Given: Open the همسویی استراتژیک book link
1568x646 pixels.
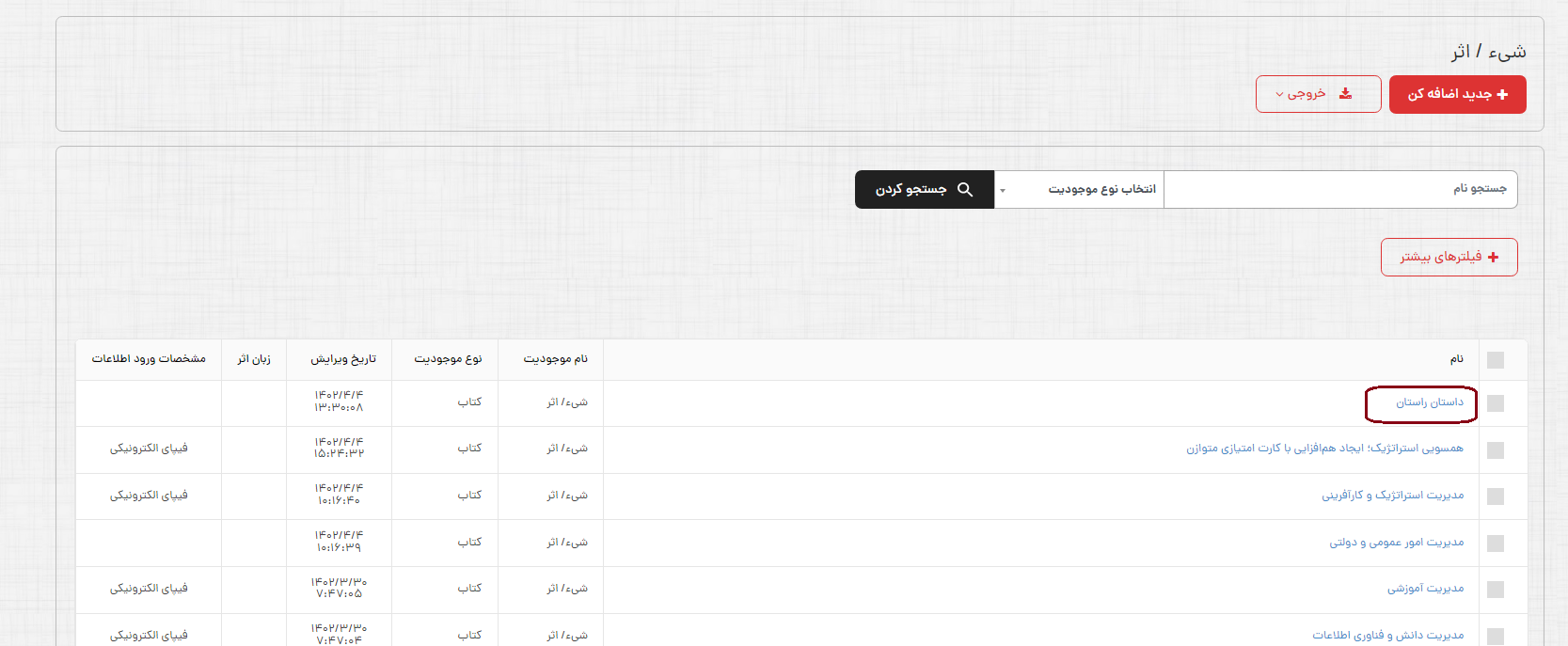Looking at the screenshot, I should 1324,449.
